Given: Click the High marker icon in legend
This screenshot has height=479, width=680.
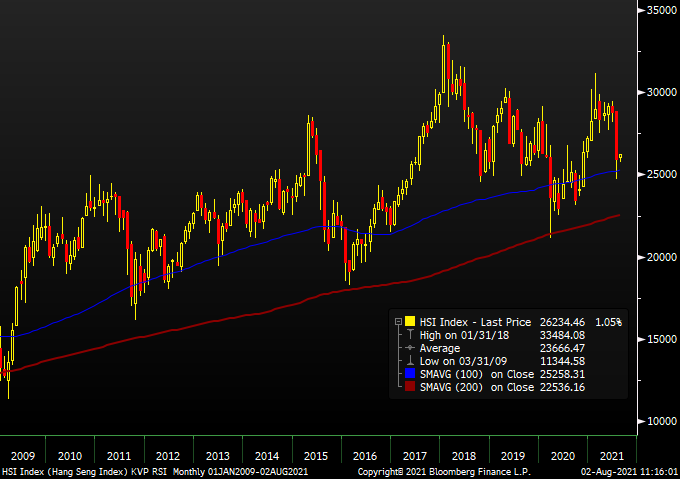Looking at the screenshot, I should (x=410, y=335).
